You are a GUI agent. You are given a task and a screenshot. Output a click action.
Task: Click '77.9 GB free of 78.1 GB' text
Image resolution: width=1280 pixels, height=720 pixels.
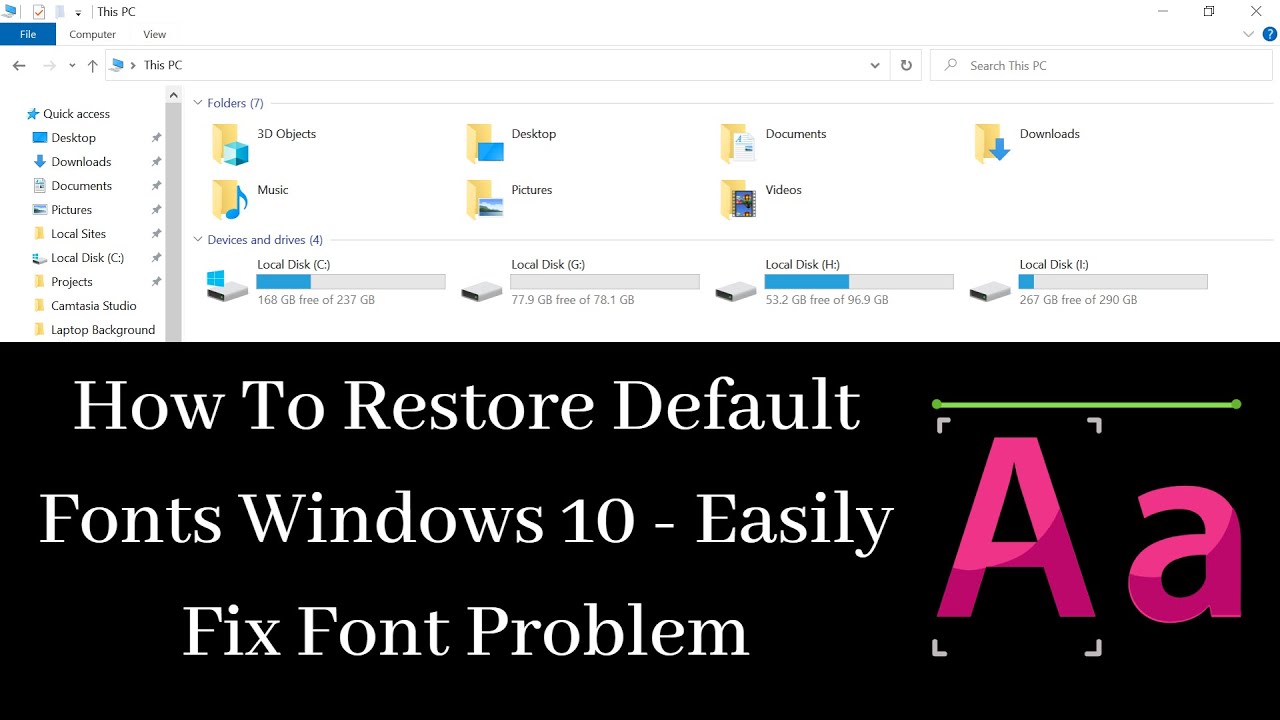(x=572, y=300)
